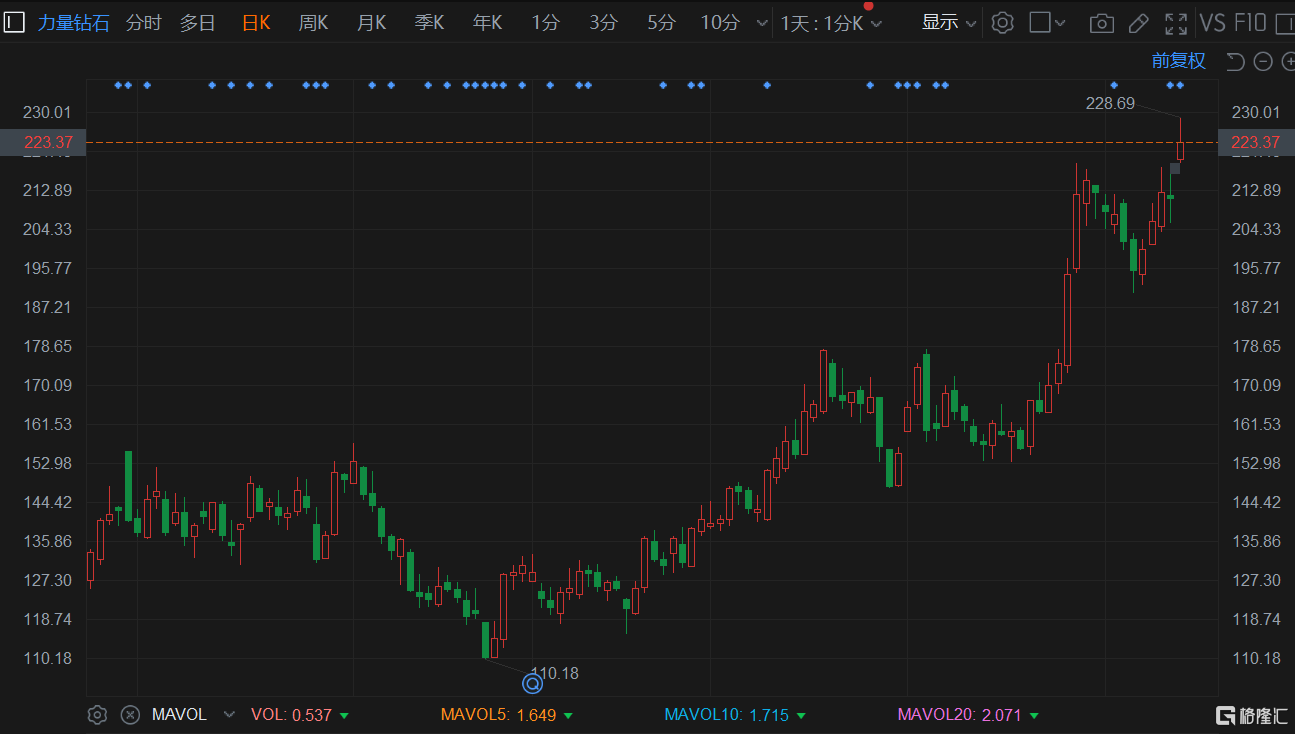Viewport: 1295px width, 734px height.
Task: Enter fullscreen chart mode
Action: tap(1176, 22)
